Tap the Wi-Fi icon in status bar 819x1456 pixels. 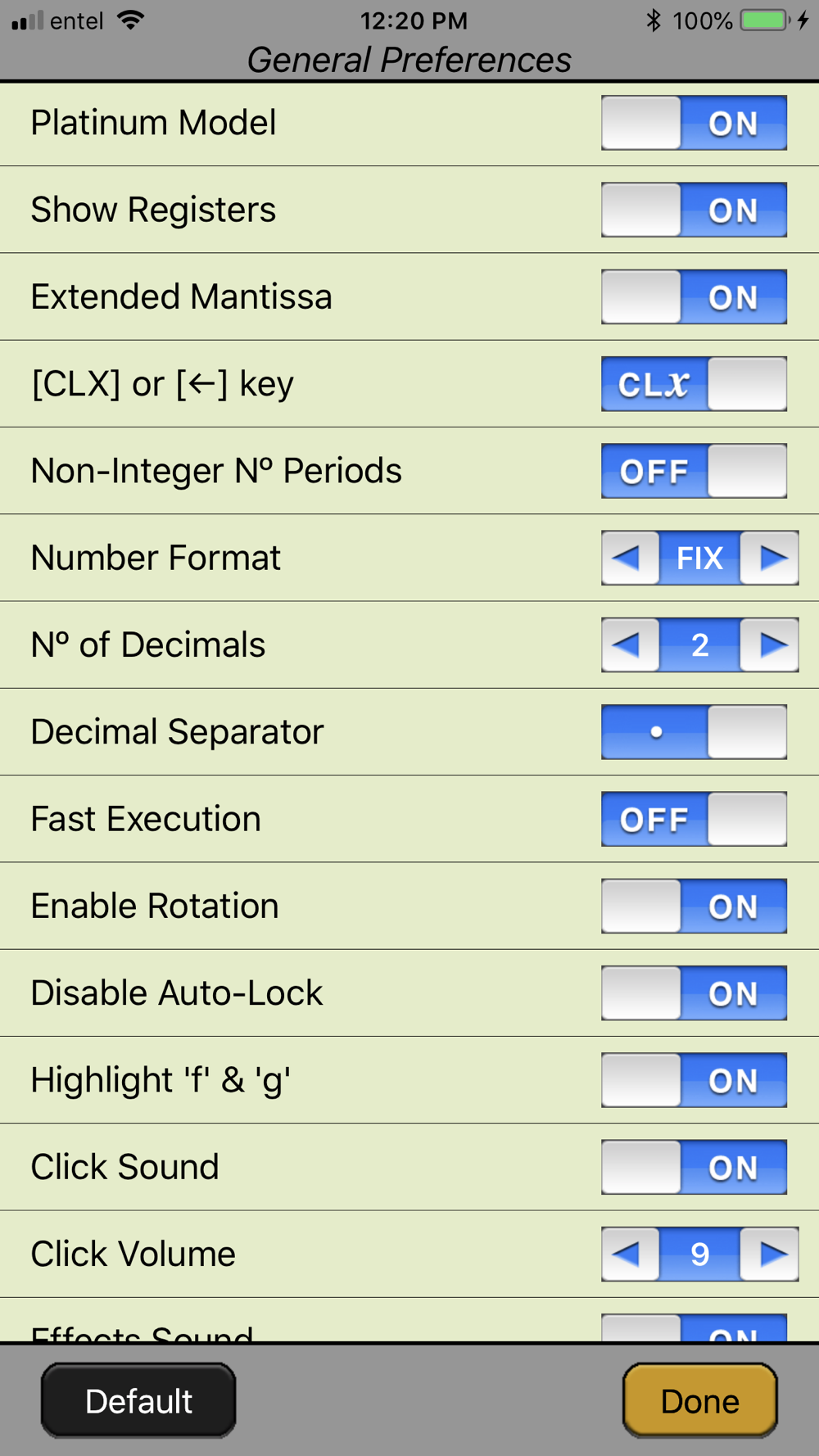tap(130, 20)
